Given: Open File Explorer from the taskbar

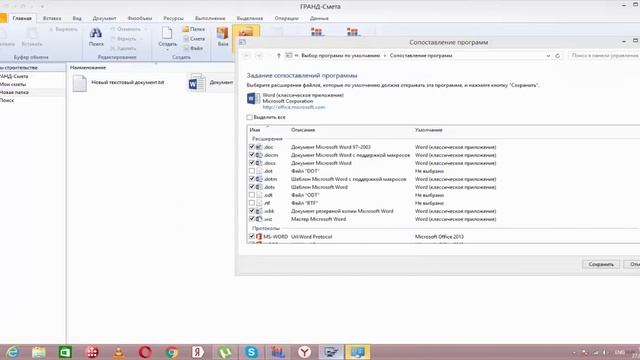Looking at the screenshot, I should [39, 352].
